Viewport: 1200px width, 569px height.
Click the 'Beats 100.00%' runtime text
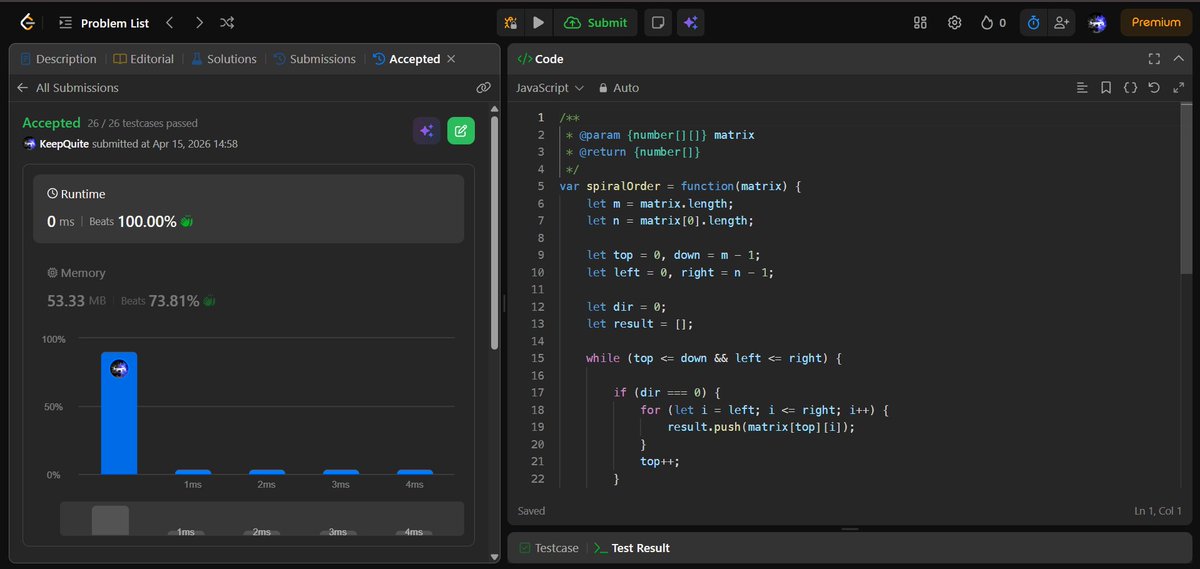pyautogui.click(x=133, y=221)
